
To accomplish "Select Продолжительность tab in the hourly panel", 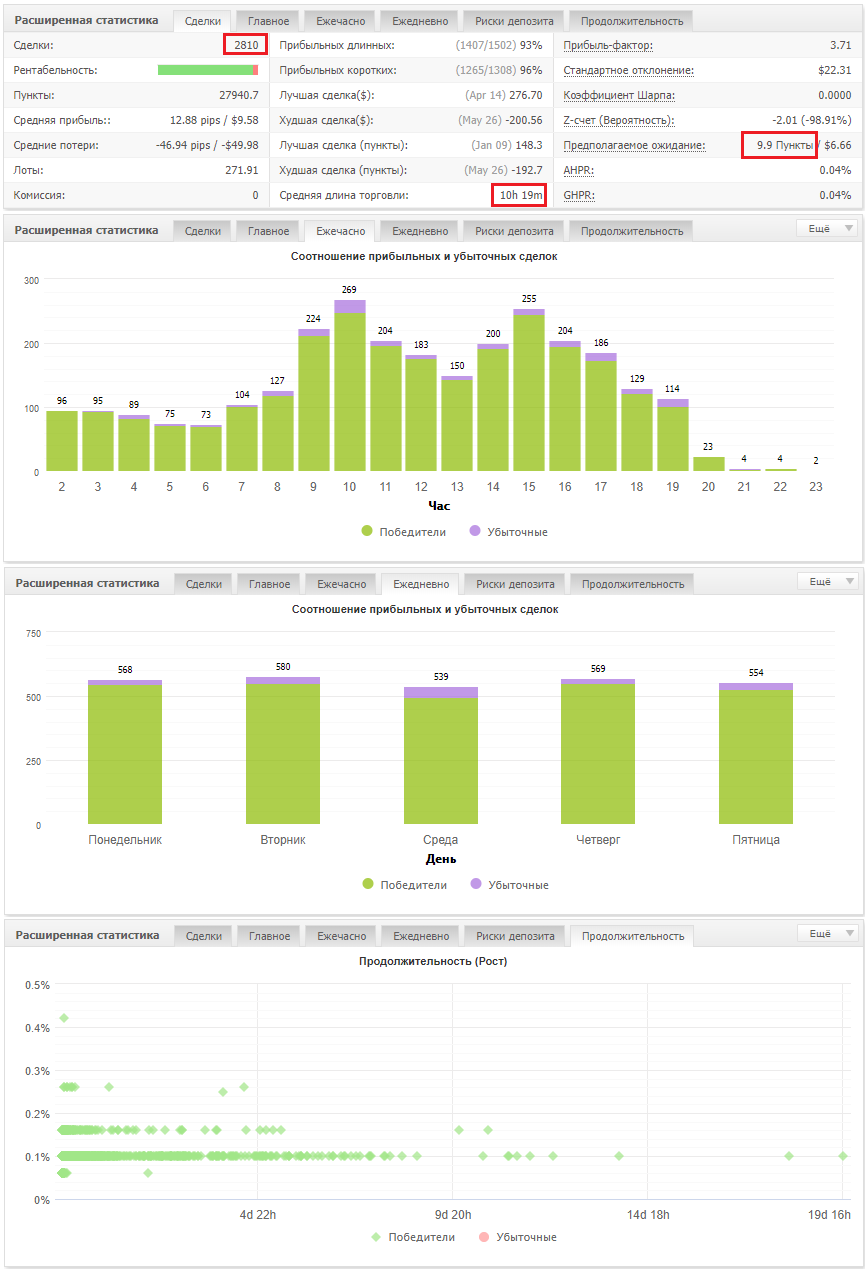I will point(632,231).
